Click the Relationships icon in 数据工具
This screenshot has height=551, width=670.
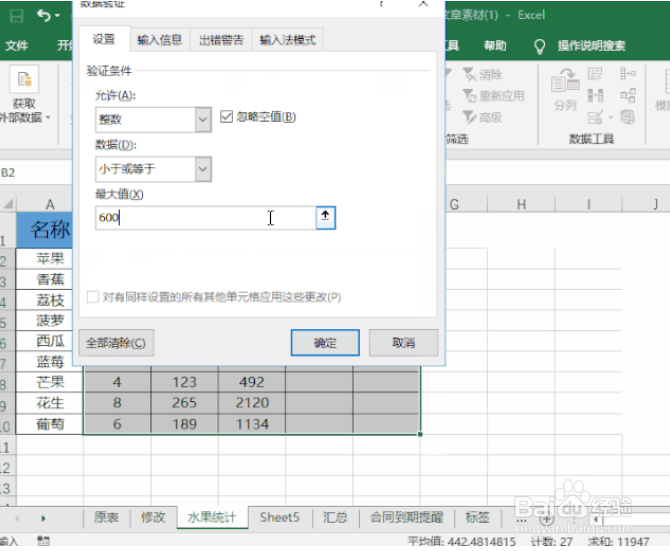(628, 95)
